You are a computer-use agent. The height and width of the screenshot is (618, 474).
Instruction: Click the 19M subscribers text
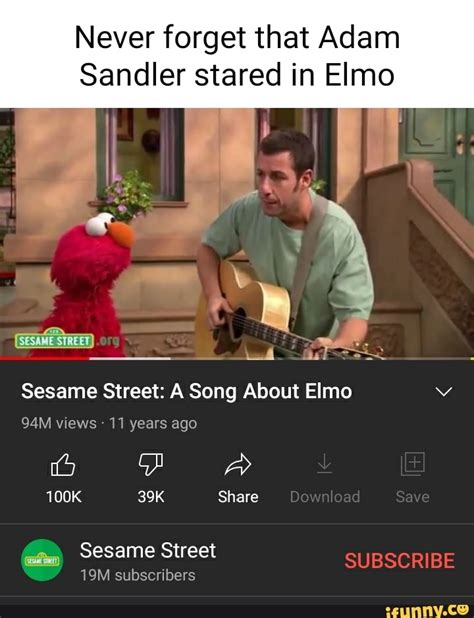[x=138, y=575]
